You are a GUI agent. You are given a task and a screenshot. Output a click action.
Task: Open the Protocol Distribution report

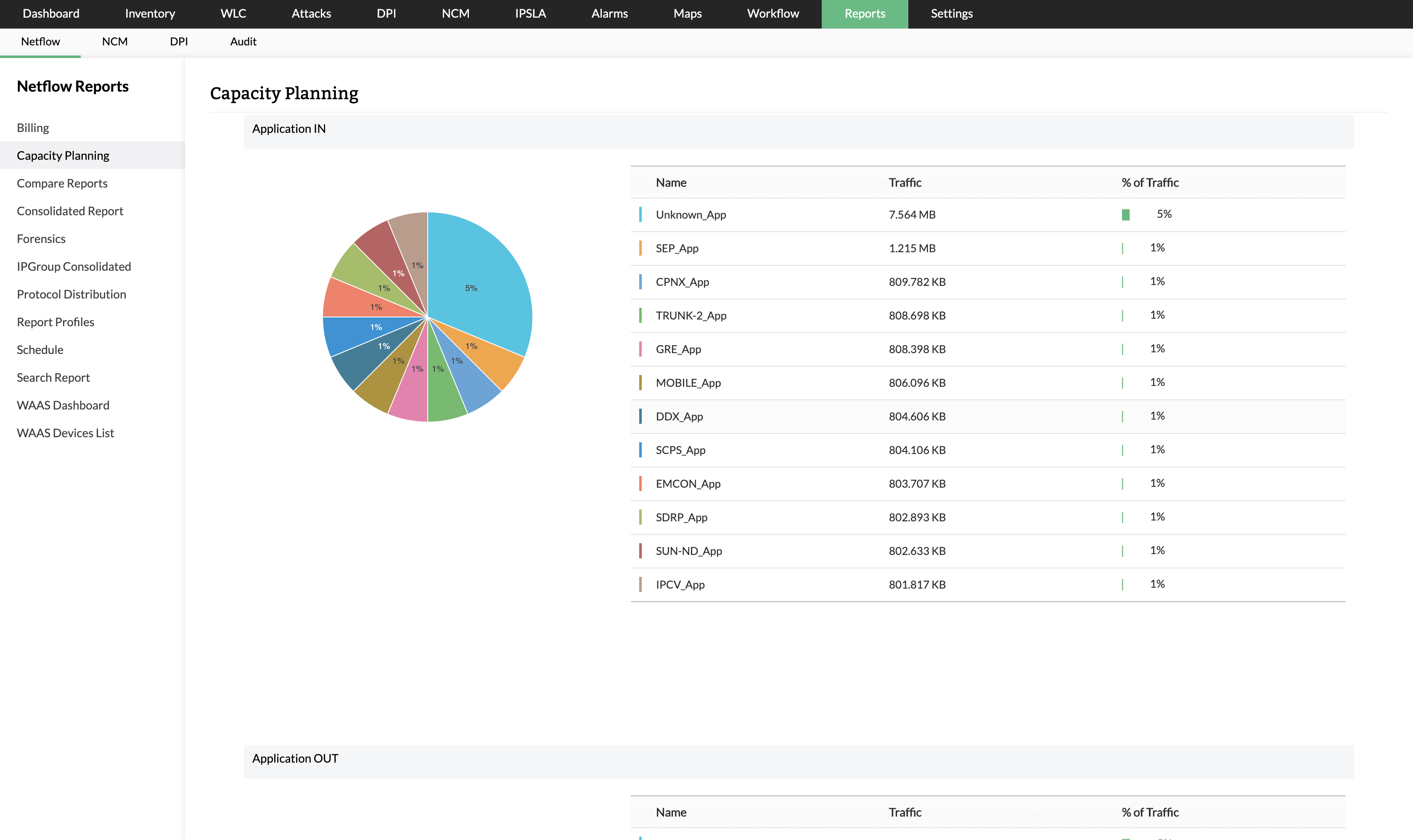point(71,294)
